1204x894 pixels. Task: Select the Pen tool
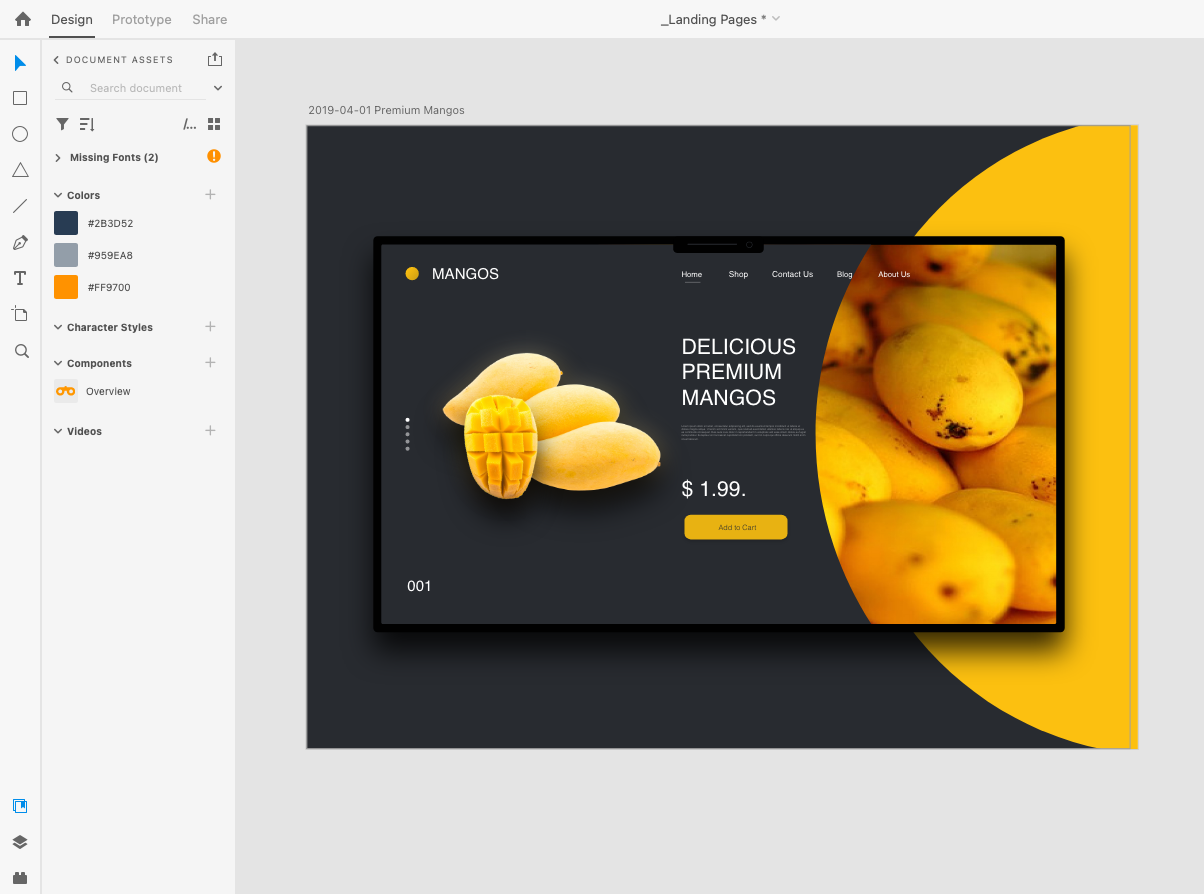click(19, 241)
